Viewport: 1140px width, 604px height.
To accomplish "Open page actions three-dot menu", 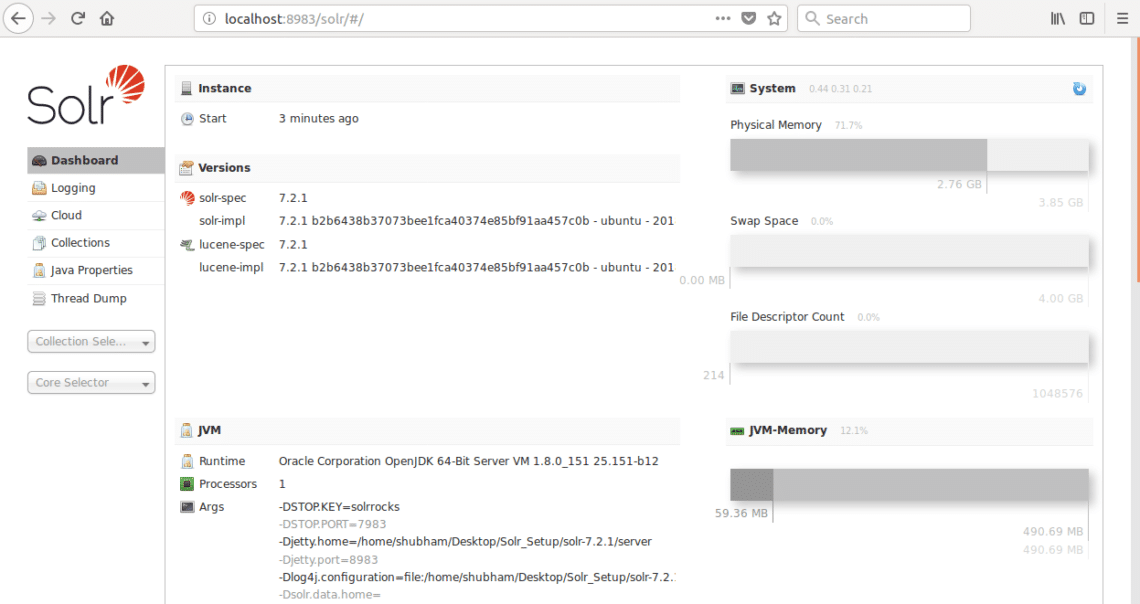I will 723,19.
